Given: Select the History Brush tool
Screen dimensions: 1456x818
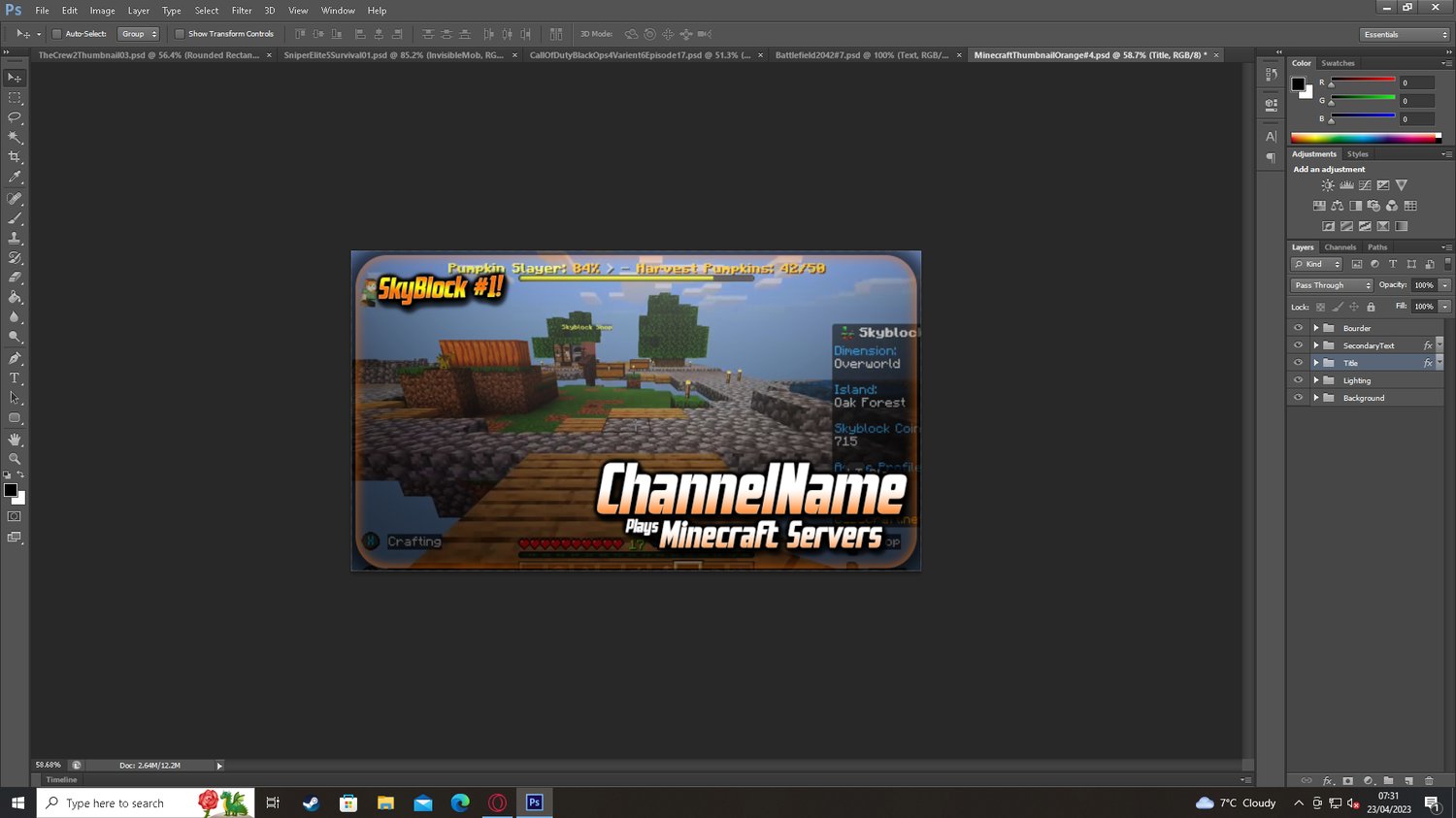Looking at the screenshot, I should tap(15, 258).
